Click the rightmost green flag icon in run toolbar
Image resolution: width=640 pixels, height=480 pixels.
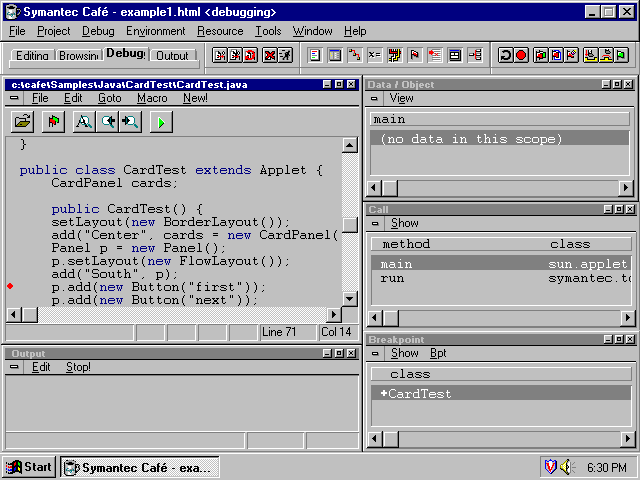tap(621, 55)
